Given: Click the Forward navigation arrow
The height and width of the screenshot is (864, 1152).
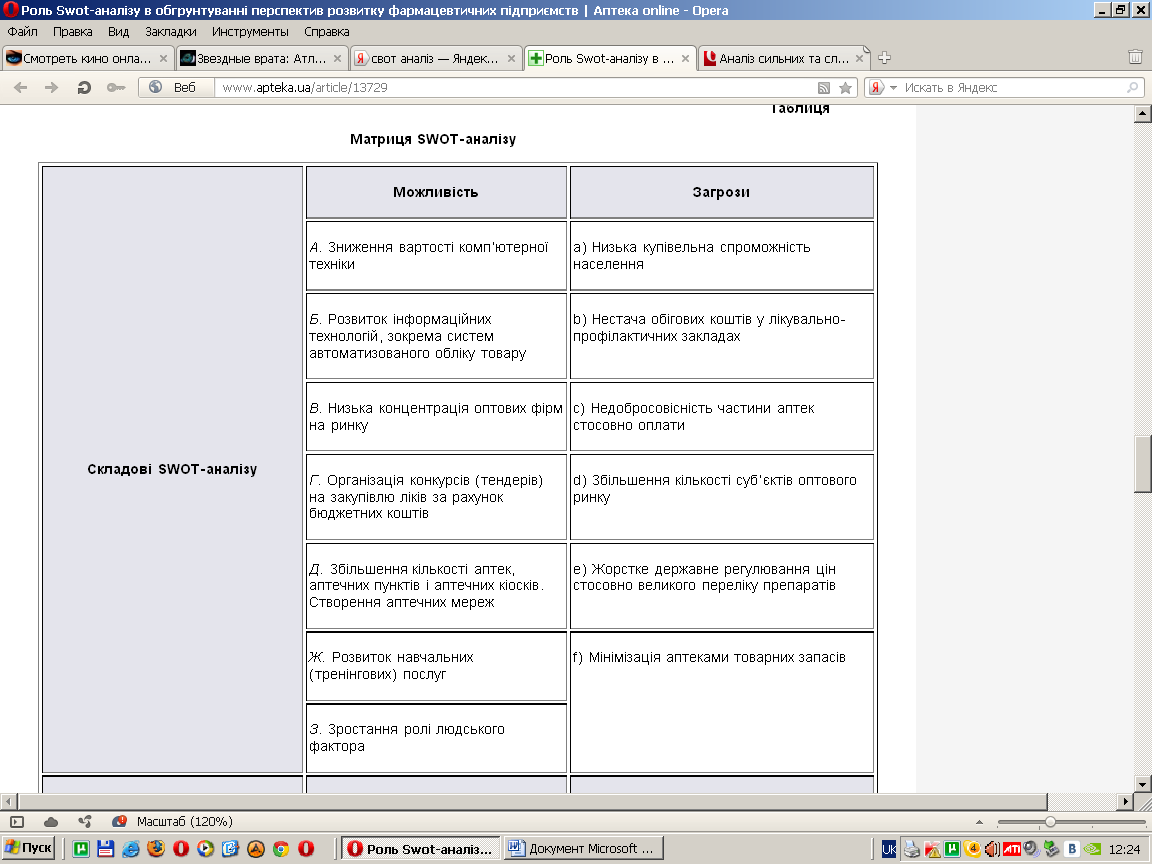Looking at the screenshot, I should pyautogui.click(x=51, y=87).
